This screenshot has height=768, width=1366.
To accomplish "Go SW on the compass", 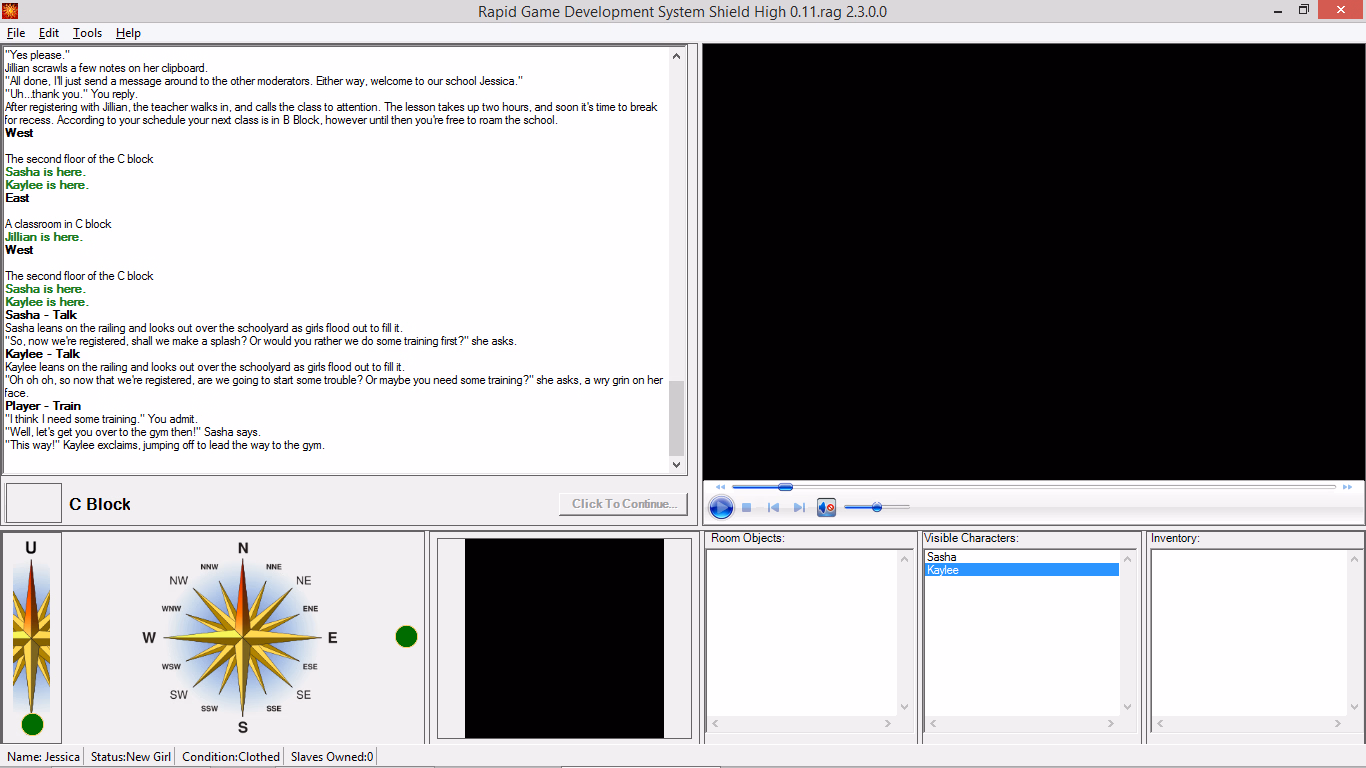I will click(179, 695).
